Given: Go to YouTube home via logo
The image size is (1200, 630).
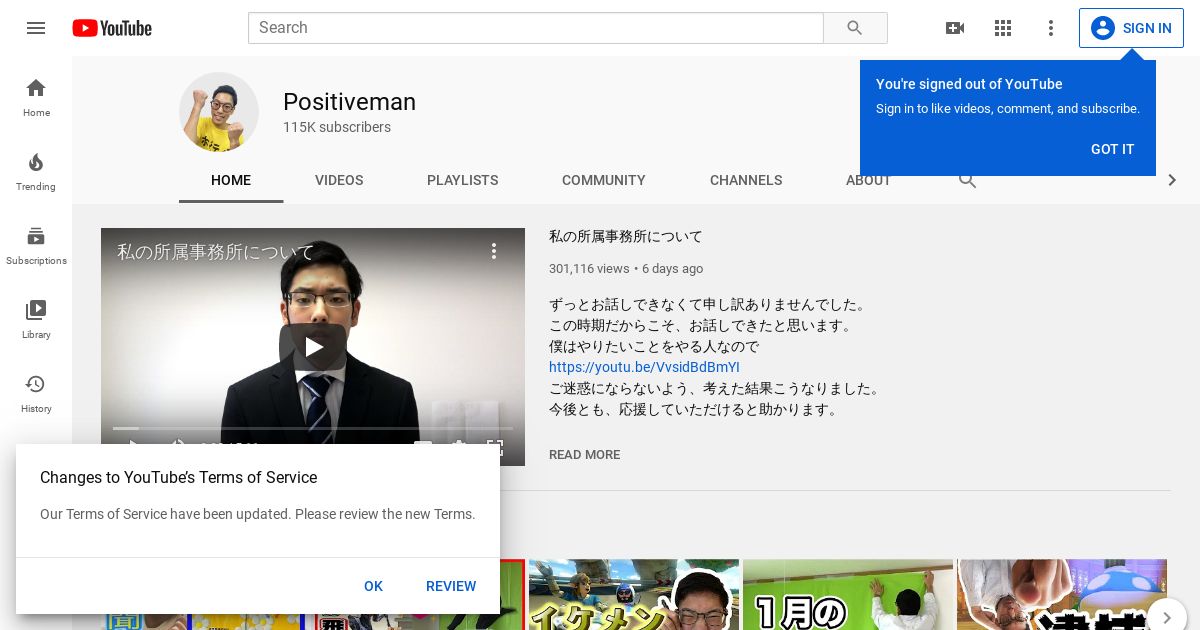Looking at the screenshot, I should click(112, 28).
